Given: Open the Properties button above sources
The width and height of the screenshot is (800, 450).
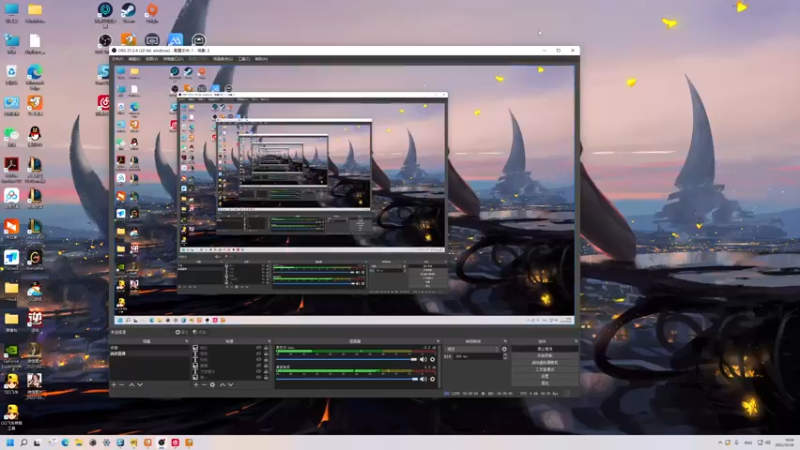Looking at the screenshot, I should pos(181,332).
